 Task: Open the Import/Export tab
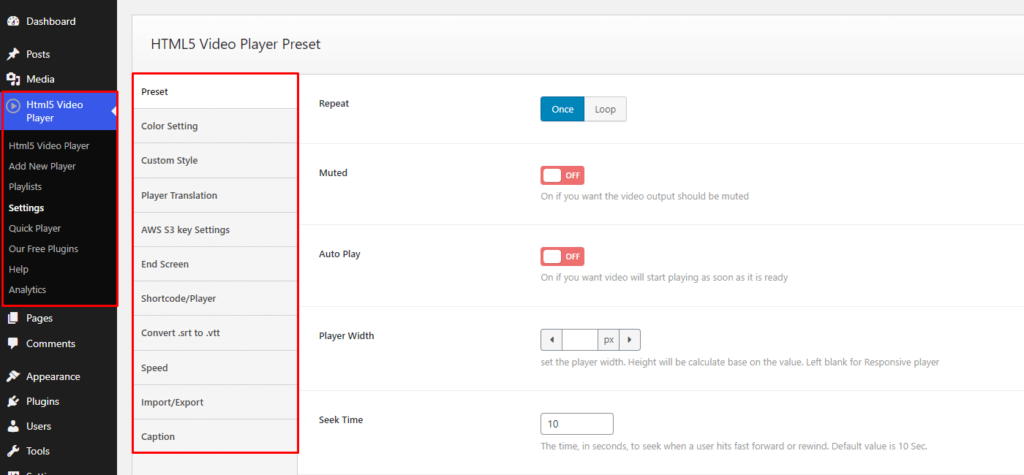click(x=215, y=402)
